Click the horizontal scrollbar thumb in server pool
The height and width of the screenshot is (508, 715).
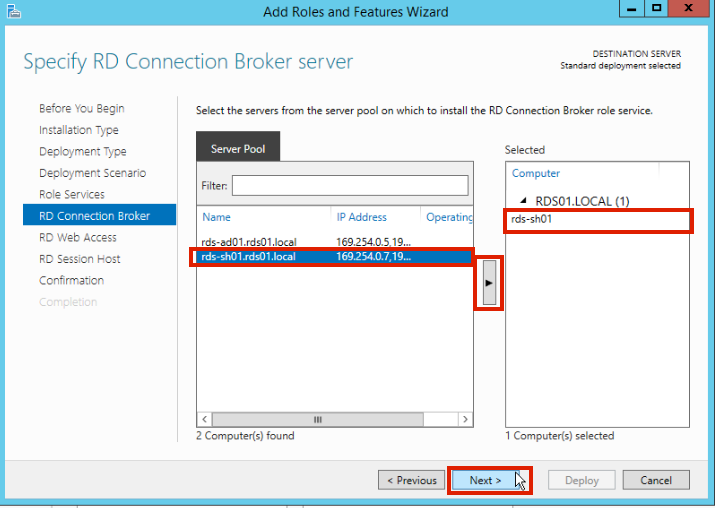pos(318,419)
